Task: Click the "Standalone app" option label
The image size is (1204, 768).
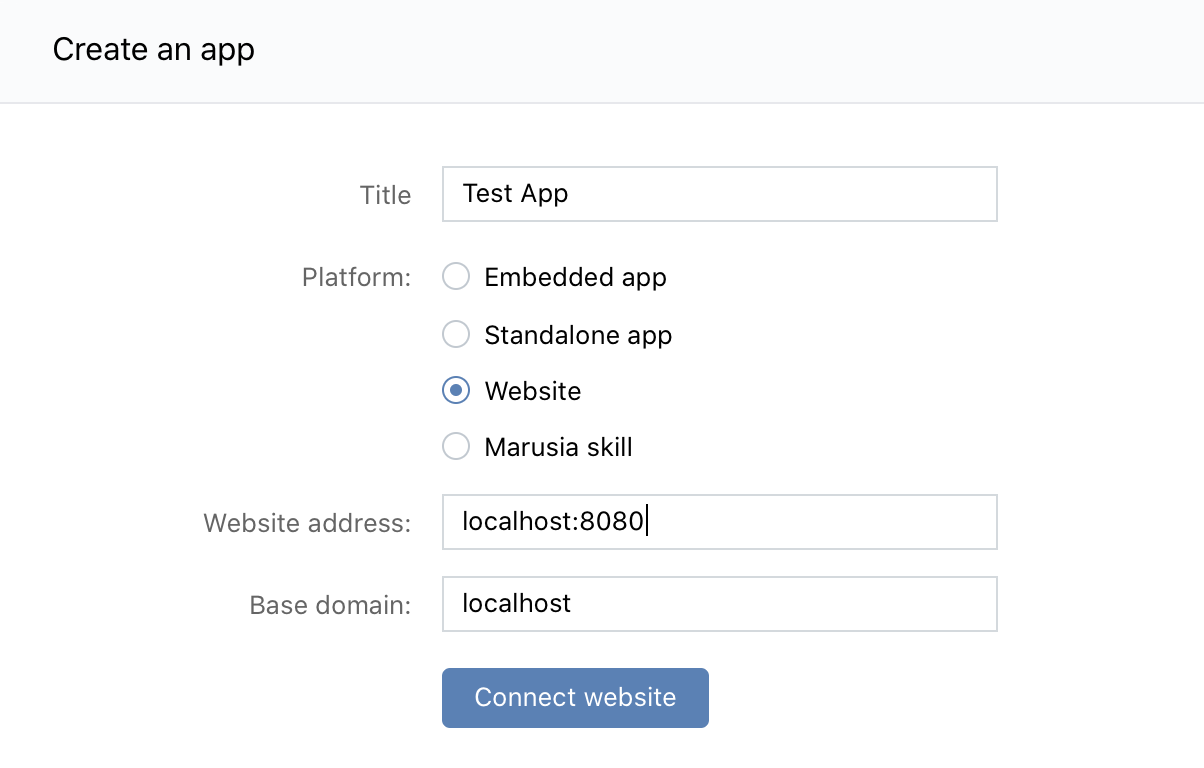Action: pos(578,335)
